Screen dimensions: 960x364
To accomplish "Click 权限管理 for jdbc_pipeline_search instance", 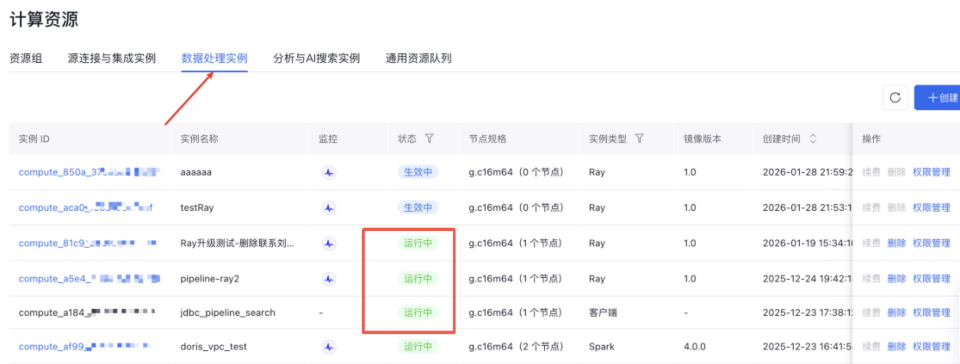I will 931,313.
